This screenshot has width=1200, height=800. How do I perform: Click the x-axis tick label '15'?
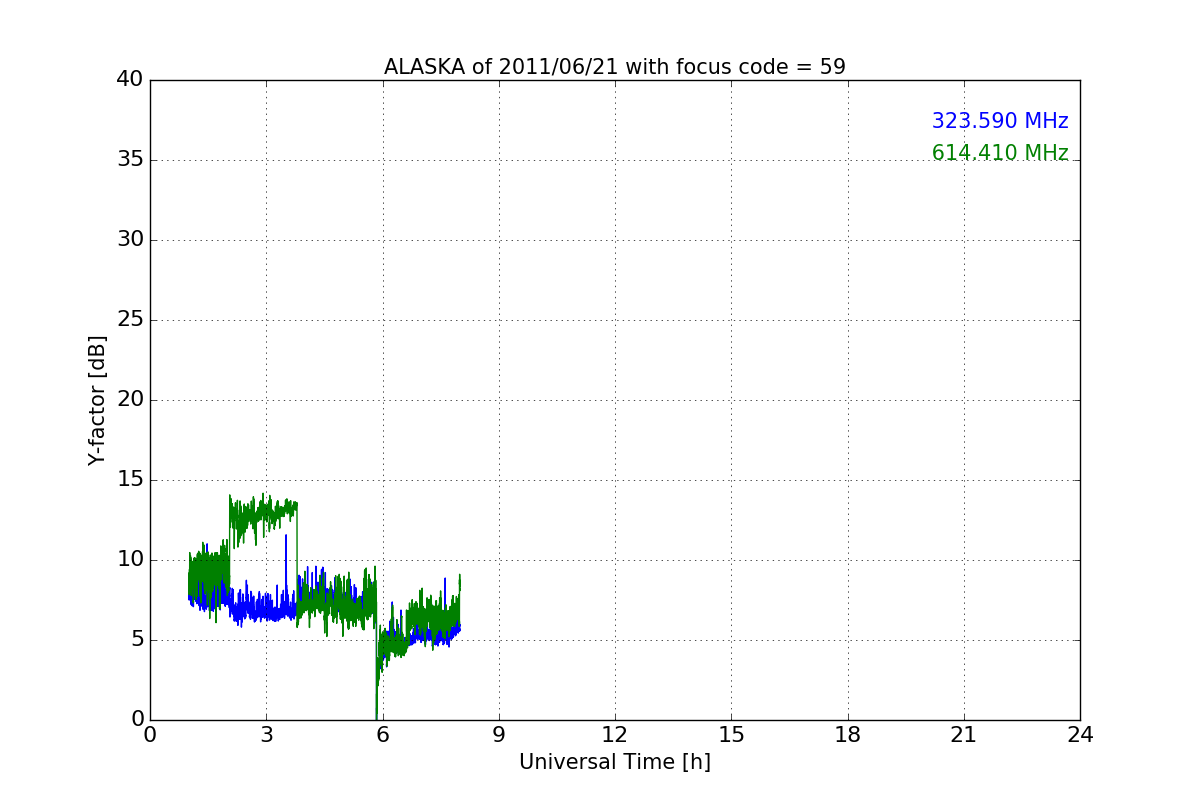tap(731, 735)
